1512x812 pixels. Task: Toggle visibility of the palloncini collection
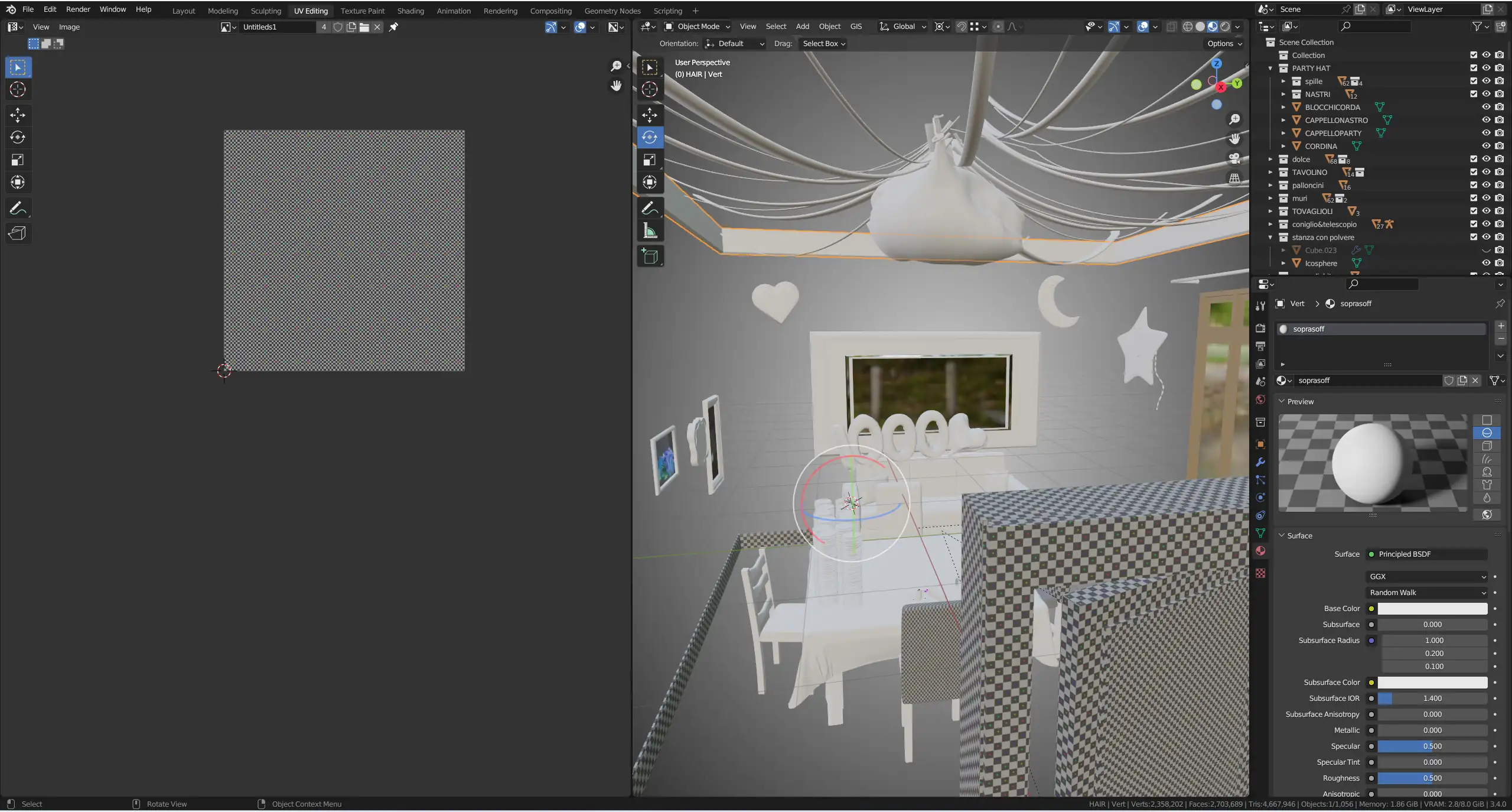click(x=1486, y=185)
